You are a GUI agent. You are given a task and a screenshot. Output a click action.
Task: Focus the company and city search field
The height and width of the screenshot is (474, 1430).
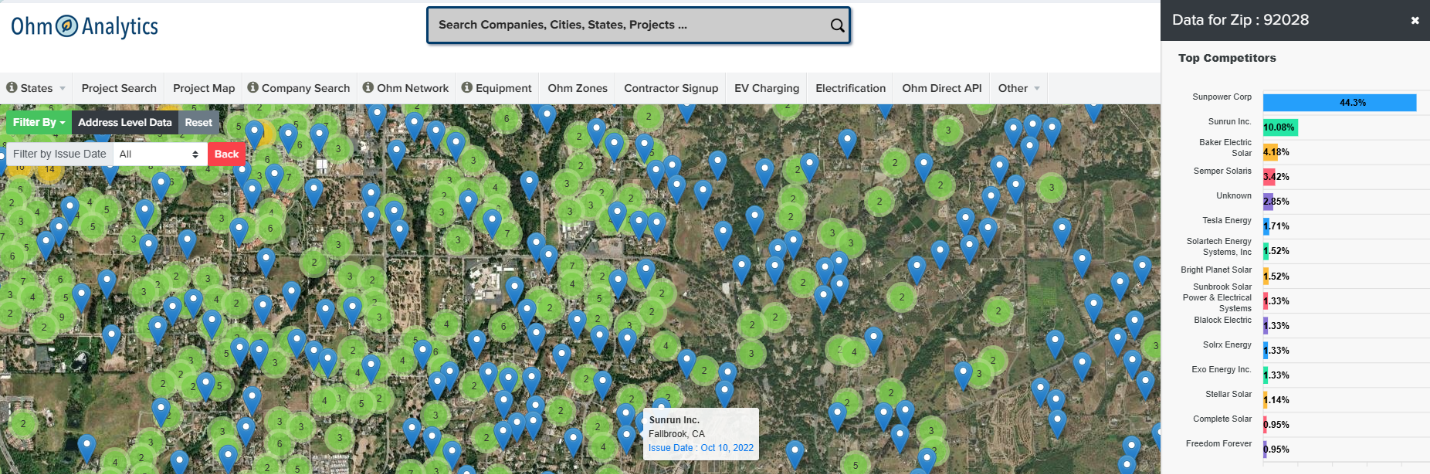coord(630,26)
